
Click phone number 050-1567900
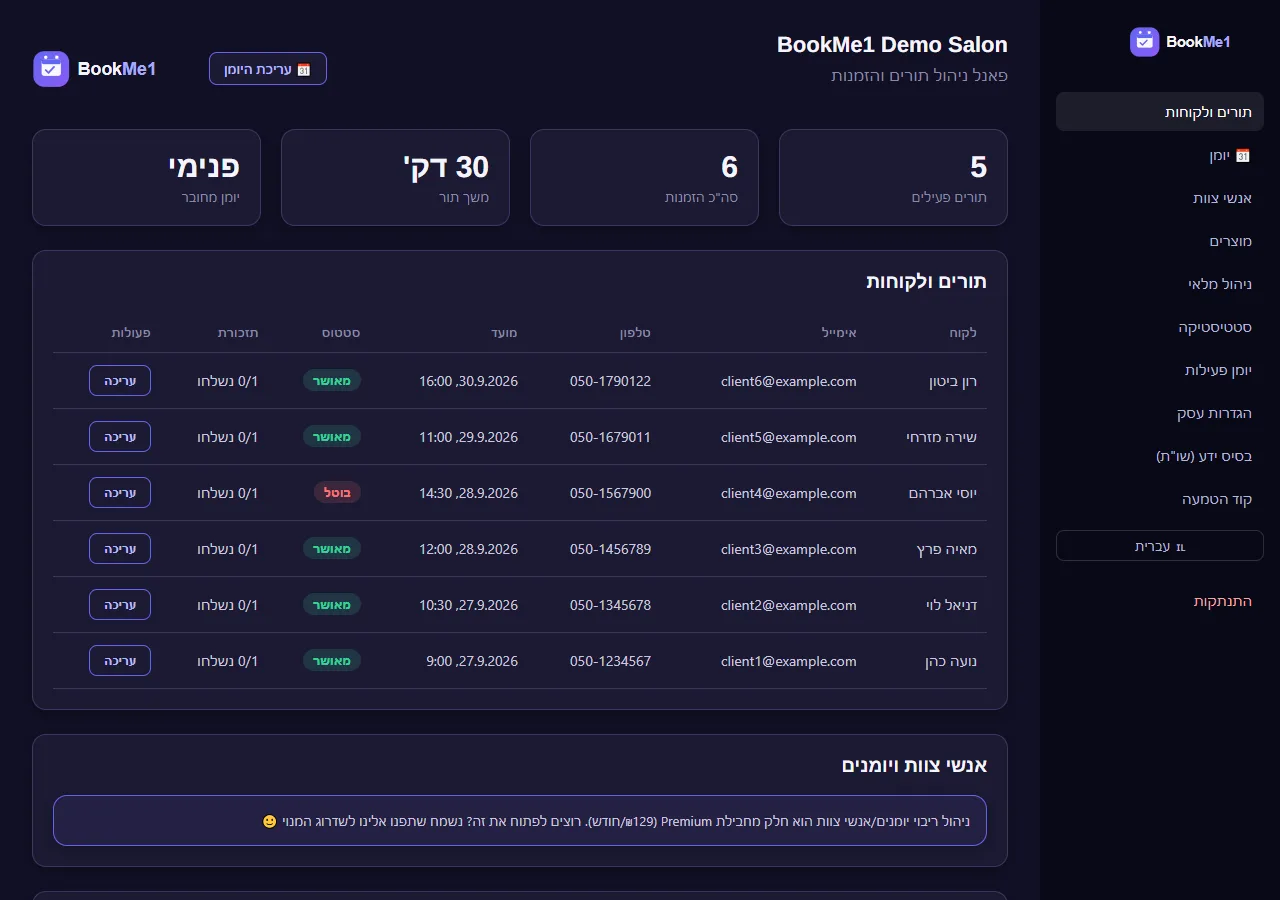point(610,493)
